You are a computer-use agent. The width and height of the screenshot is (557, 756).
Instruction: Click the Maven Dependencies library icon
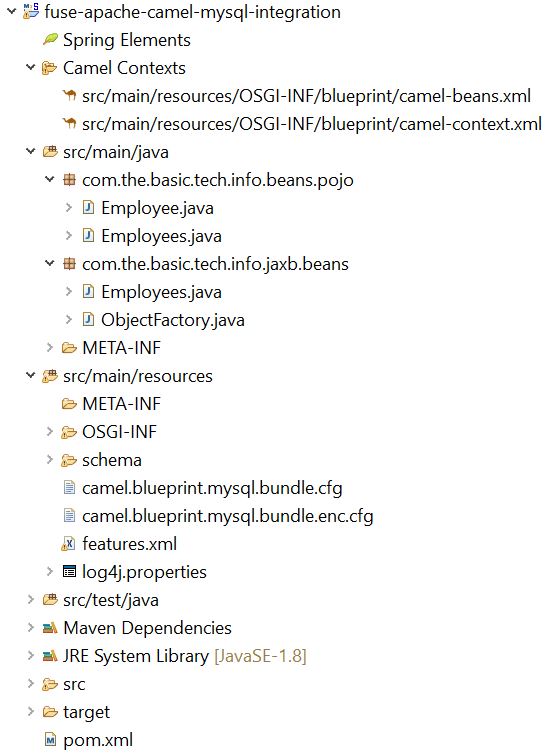[x=50, y=628]
